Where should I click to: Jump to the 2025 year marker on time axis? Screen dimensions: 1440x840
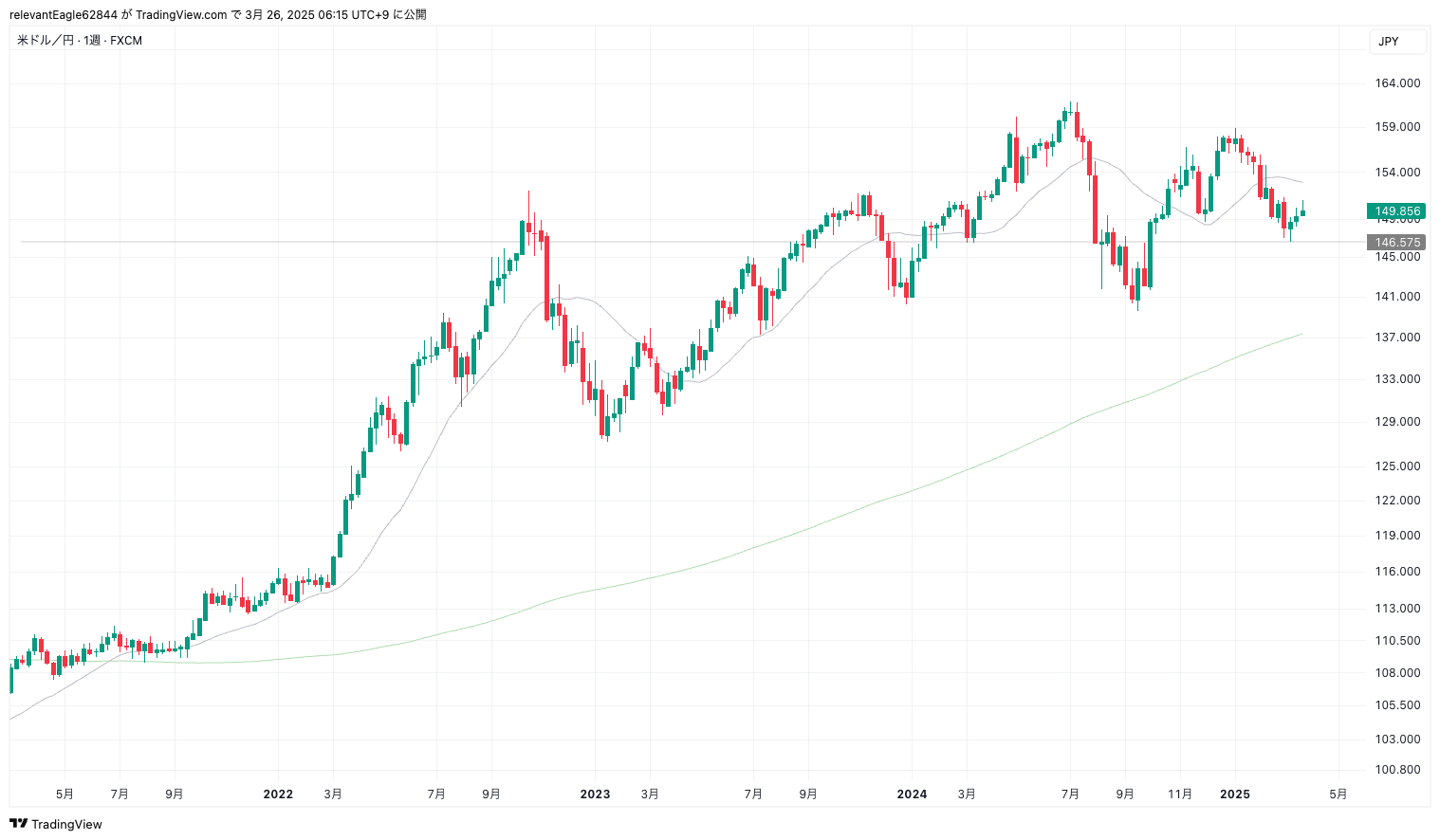tap(1234, 794)
